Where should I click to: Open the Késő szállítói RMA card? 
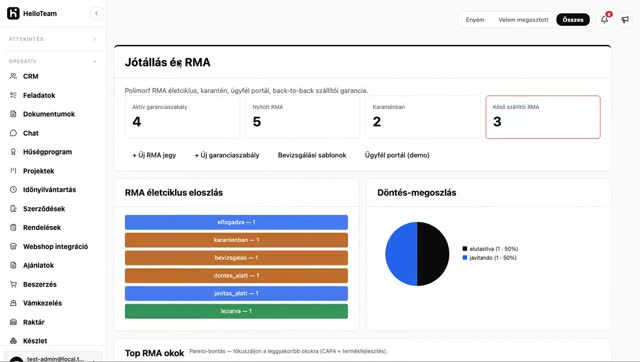pos(543,117)
